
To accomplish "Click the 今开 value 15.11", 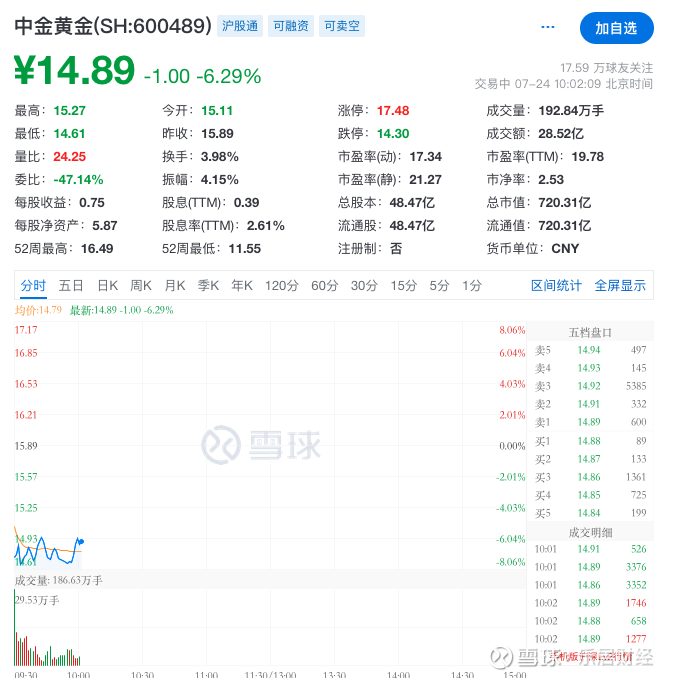I will 217,111.
